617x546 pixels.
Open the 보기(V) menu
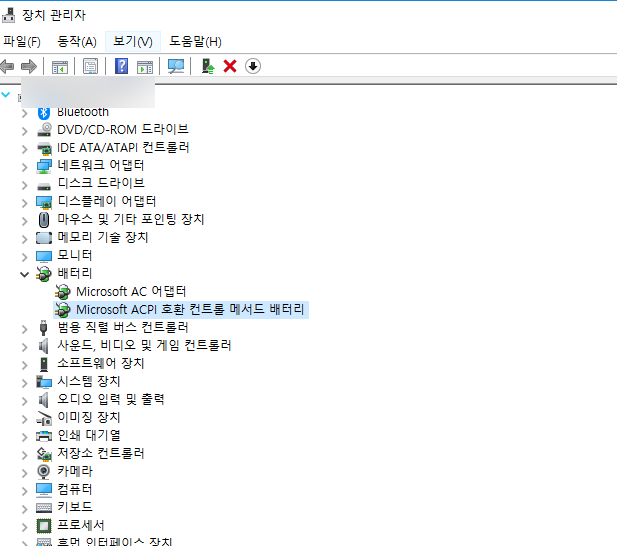click(x=133, y=41)
